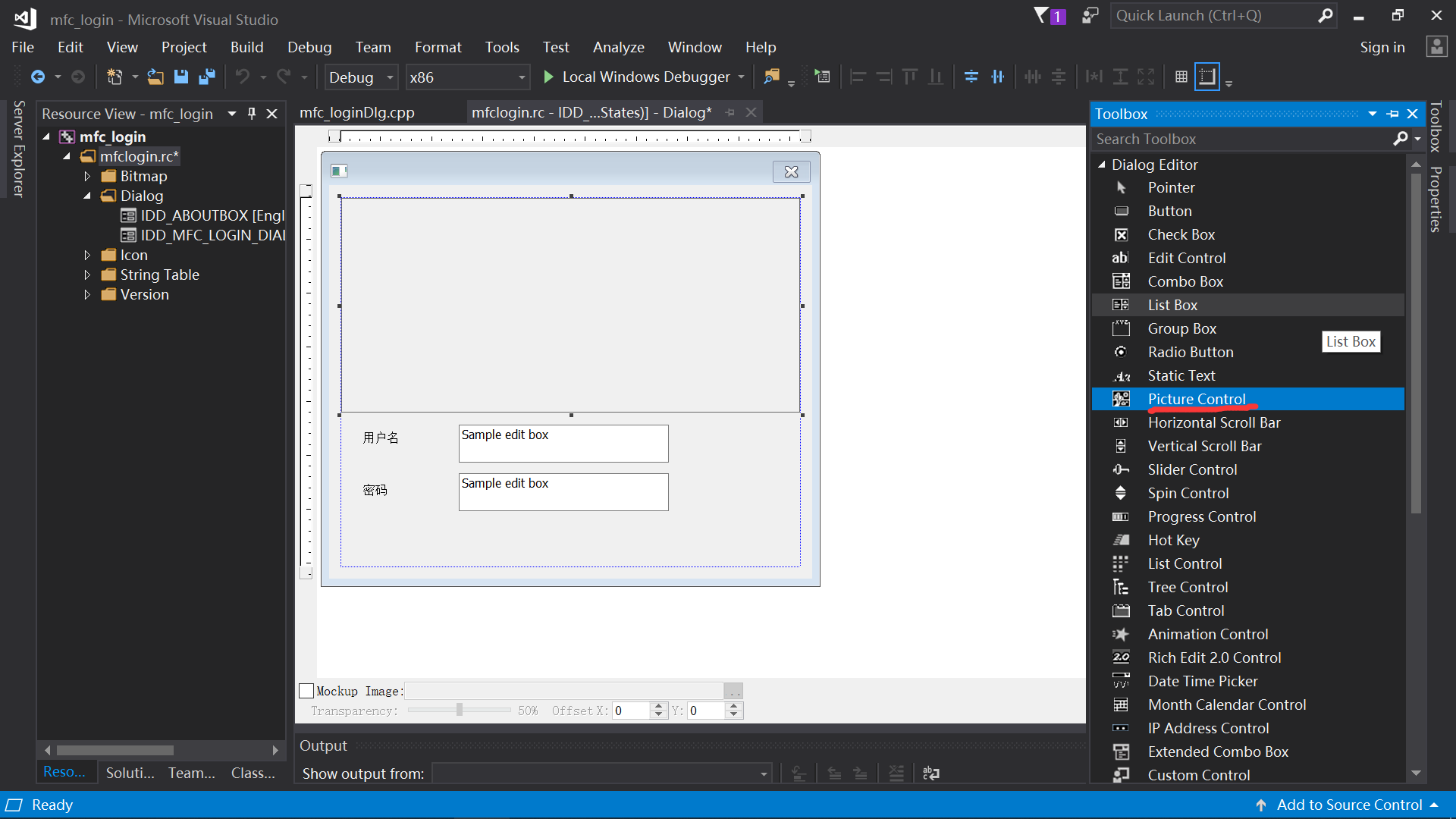
Task: Open the Format menu
Action: click(438, 47)
